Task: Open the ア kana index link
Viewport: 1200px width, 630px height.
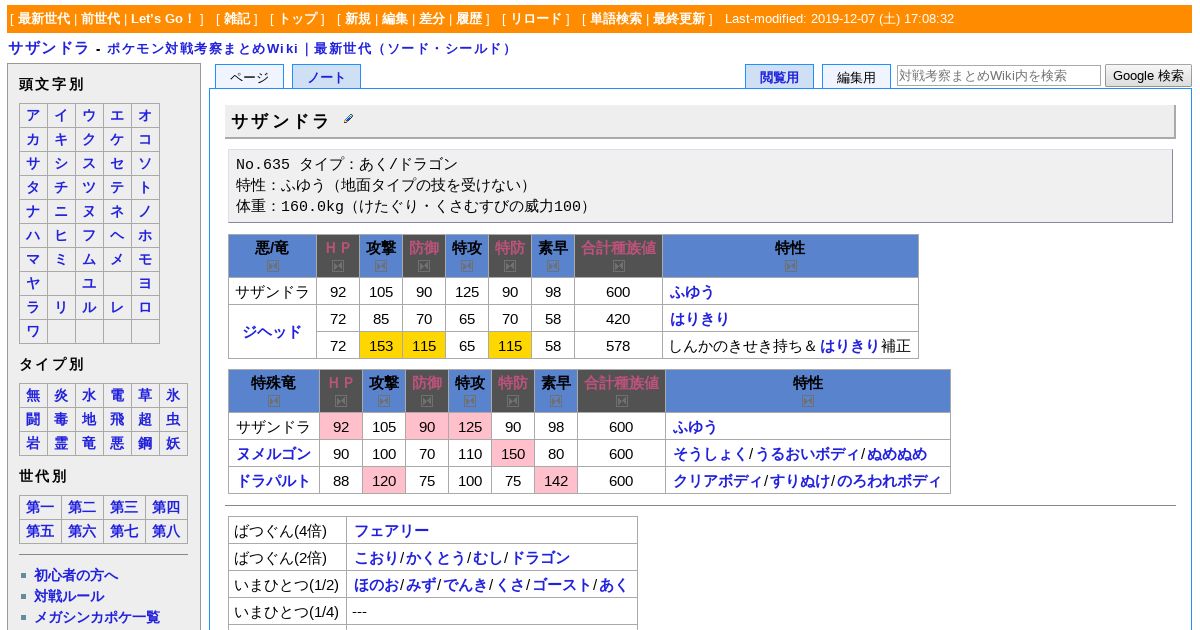Action: (33, 115)
